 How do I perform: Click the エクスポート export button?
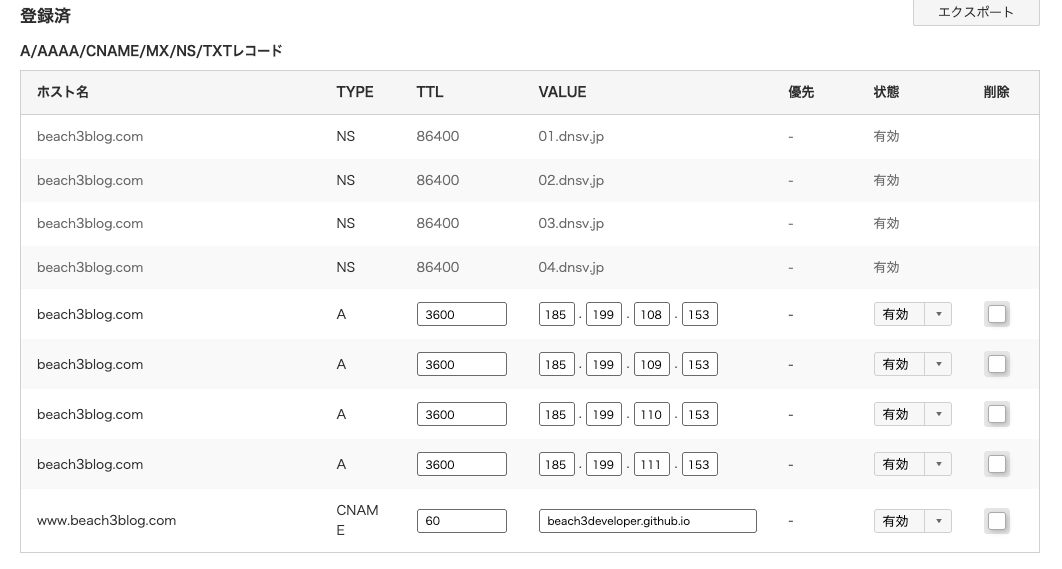975,13
